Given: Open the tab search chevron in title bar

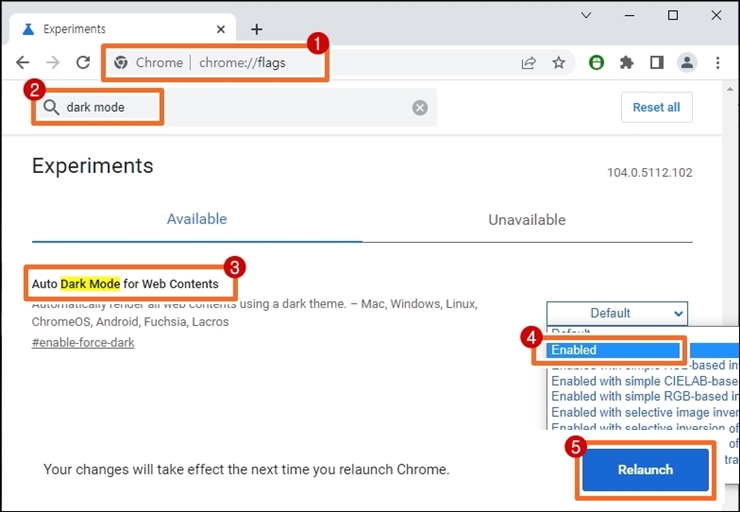Looking at the screenshot, I should [x=586, y=15].
